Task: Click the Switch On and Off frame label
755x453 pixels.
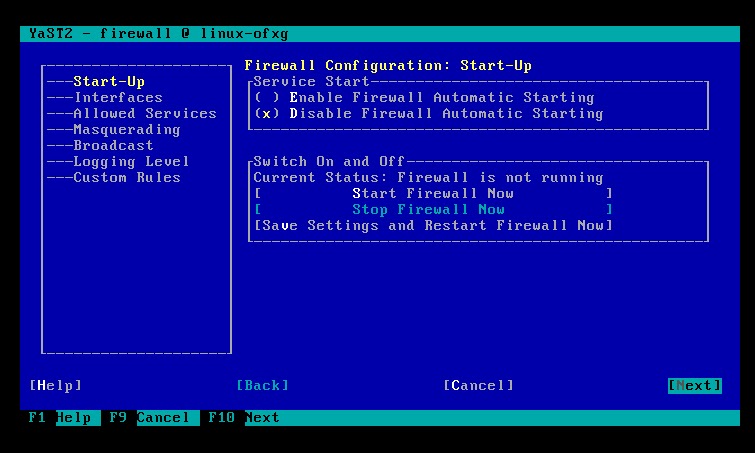Action: [329, 161]
